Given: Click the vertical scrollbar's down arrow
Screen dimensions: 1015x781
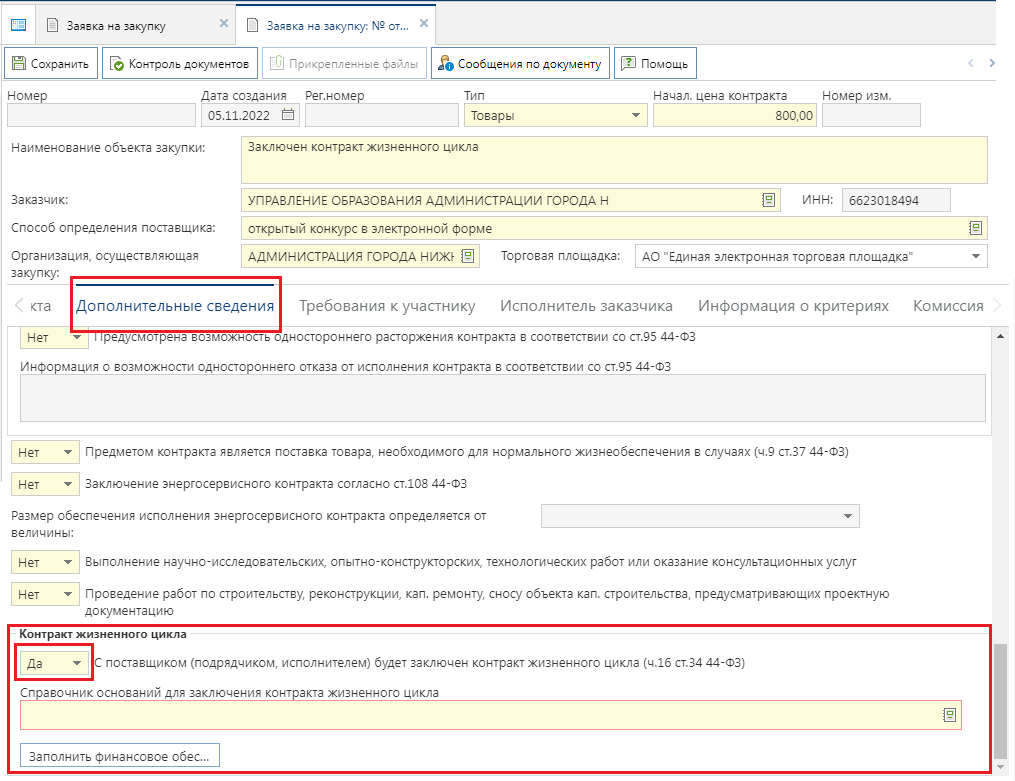Looking at the screenshot, I should pos(1001,766).
